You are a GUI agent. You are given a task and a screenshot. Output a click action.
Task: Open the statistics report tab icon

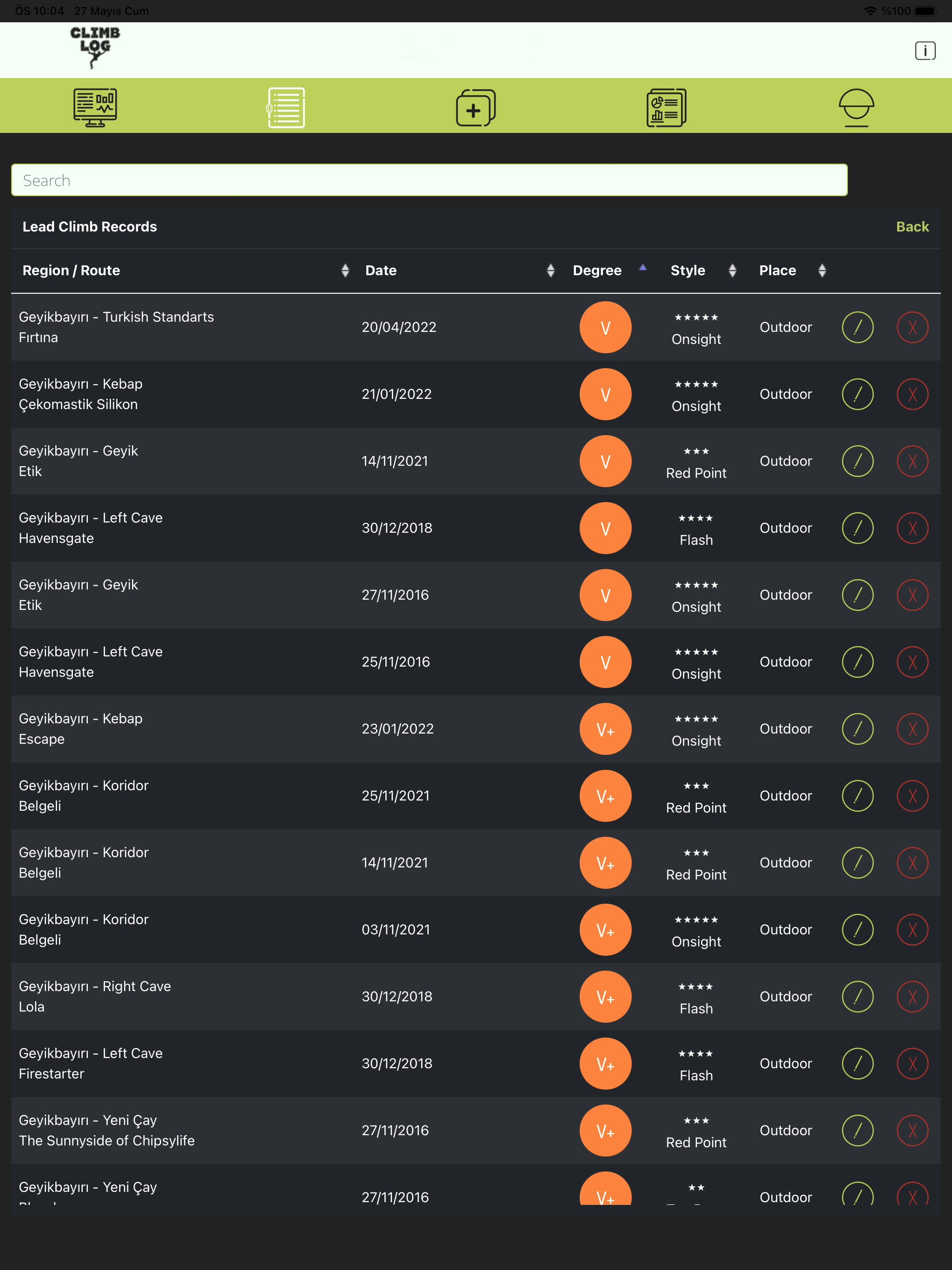coord(666,107)
